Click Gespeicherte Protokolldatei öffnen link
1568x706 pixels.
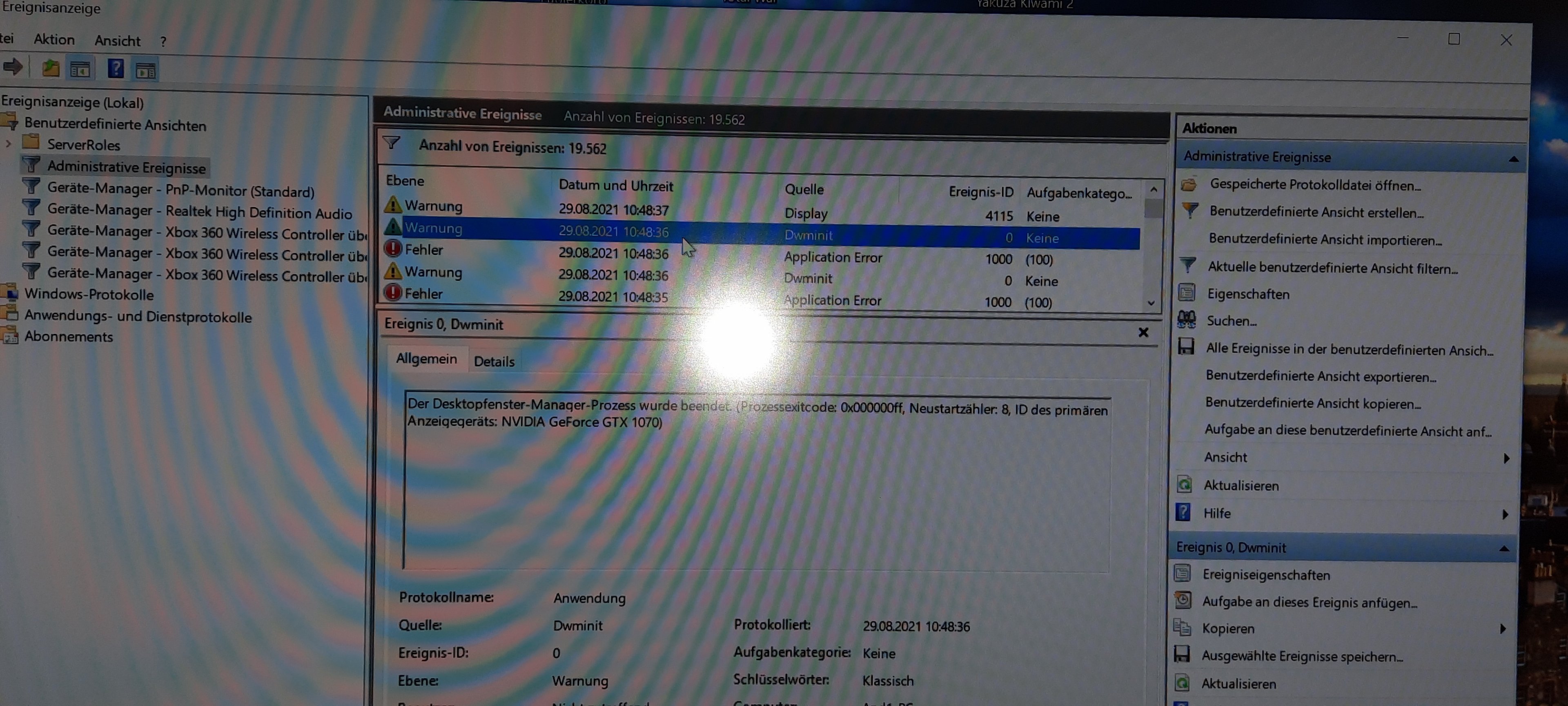pyautogui.click(x=1315, y=185)
